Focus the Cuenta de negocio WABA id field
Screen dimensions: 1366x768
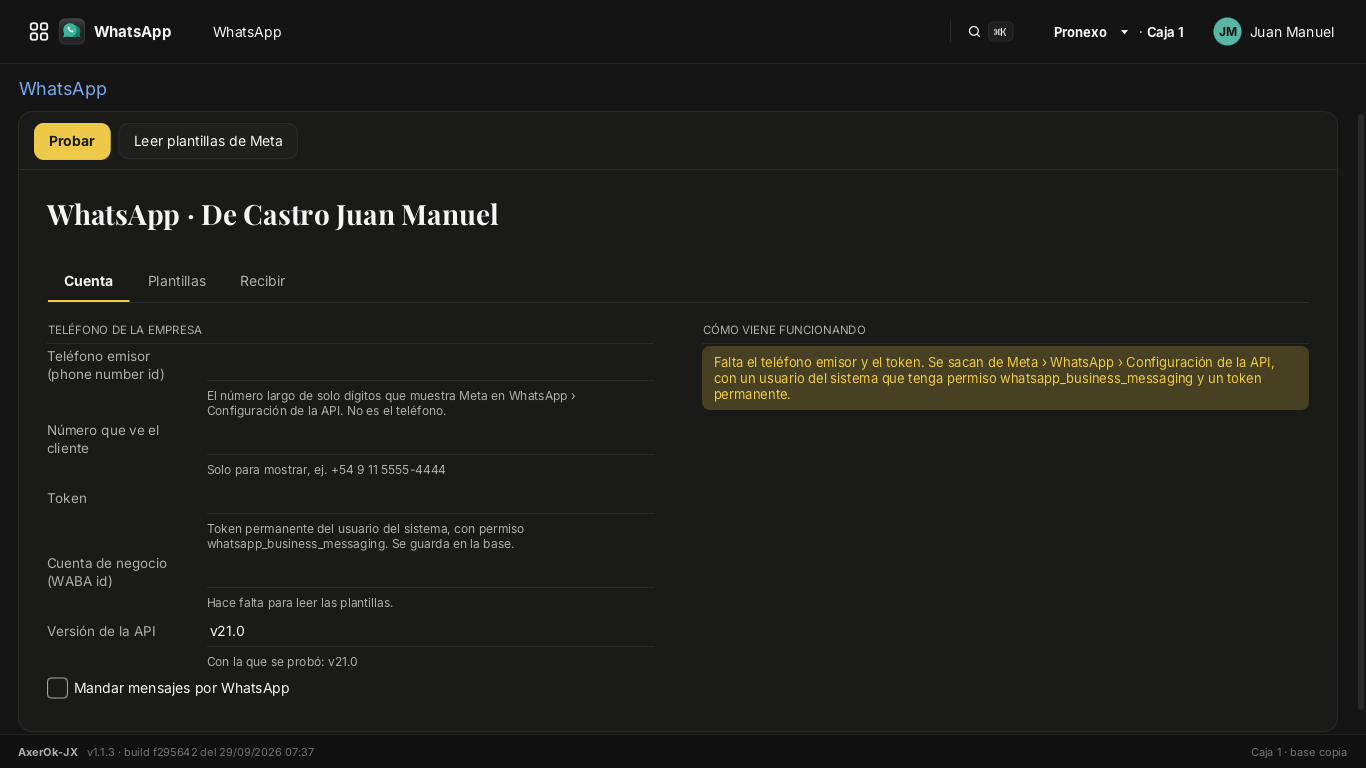pyautogui.click(x=430, y=572)
